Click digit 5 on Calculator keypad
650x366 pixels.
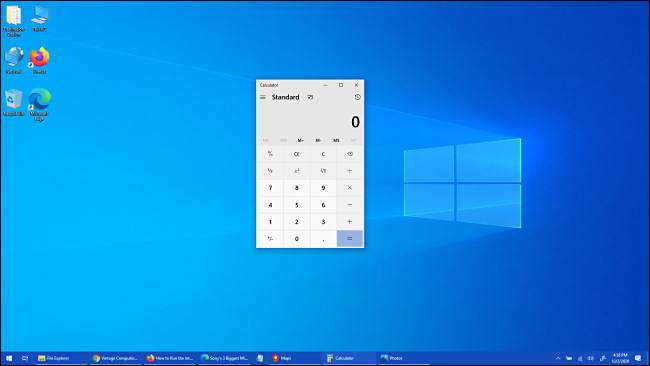(x=297, y=205)
